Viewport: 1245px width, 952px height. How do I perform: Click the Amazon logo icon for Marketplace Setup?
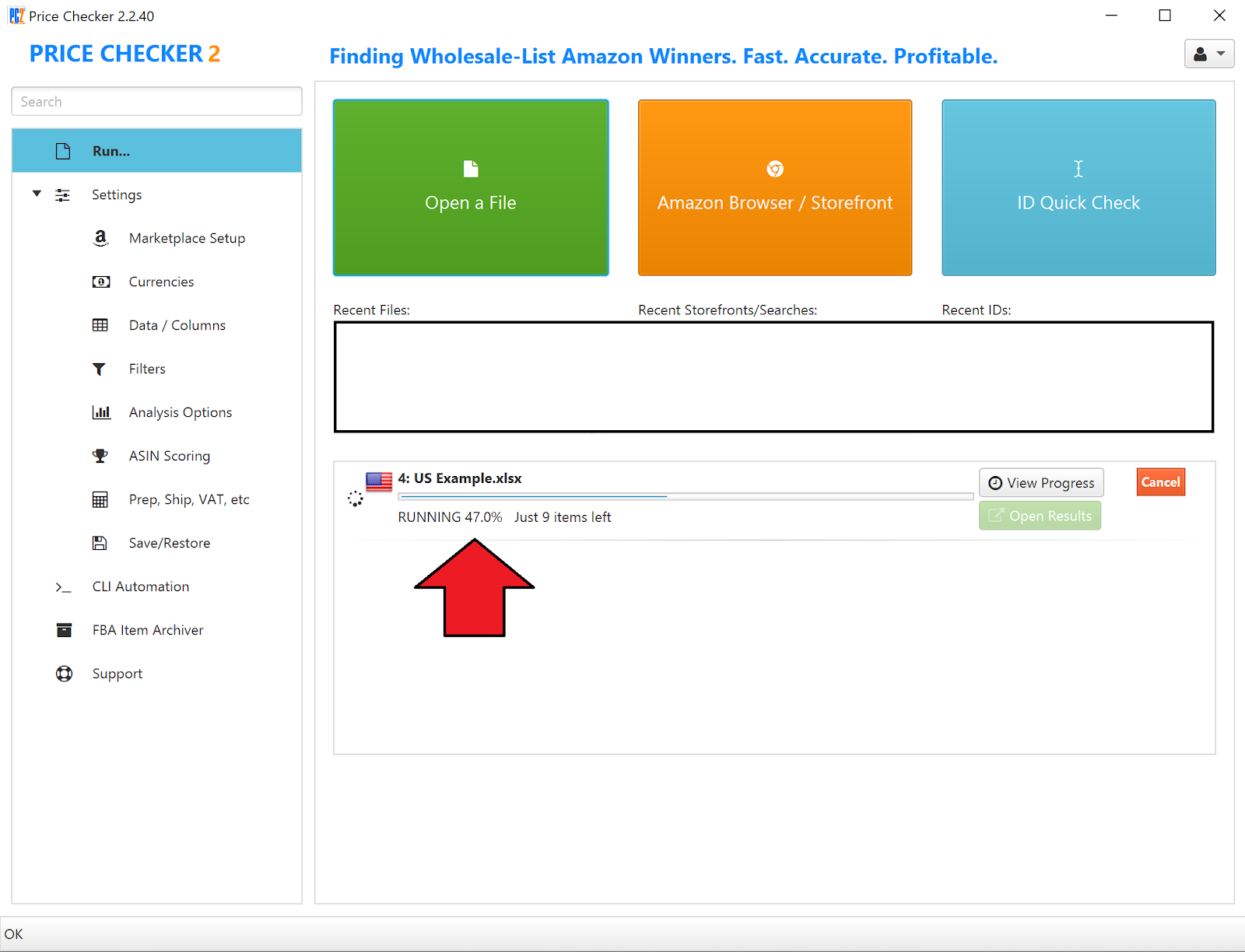[x=100, y=238]
